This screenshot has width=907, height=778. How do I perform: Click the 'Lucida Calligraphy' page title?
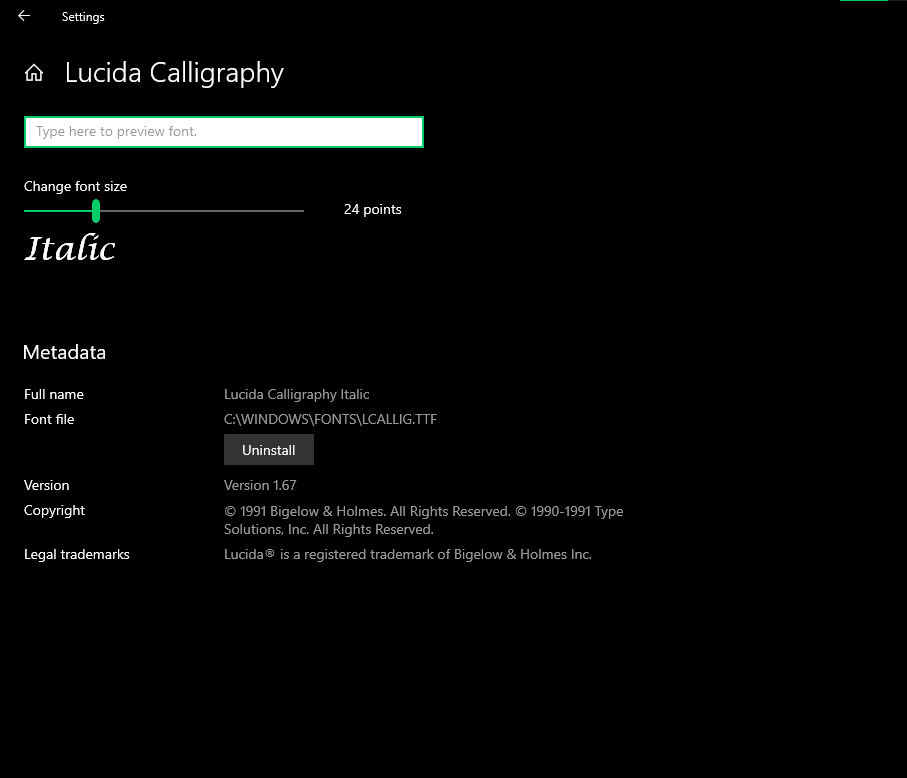point(174,73)
